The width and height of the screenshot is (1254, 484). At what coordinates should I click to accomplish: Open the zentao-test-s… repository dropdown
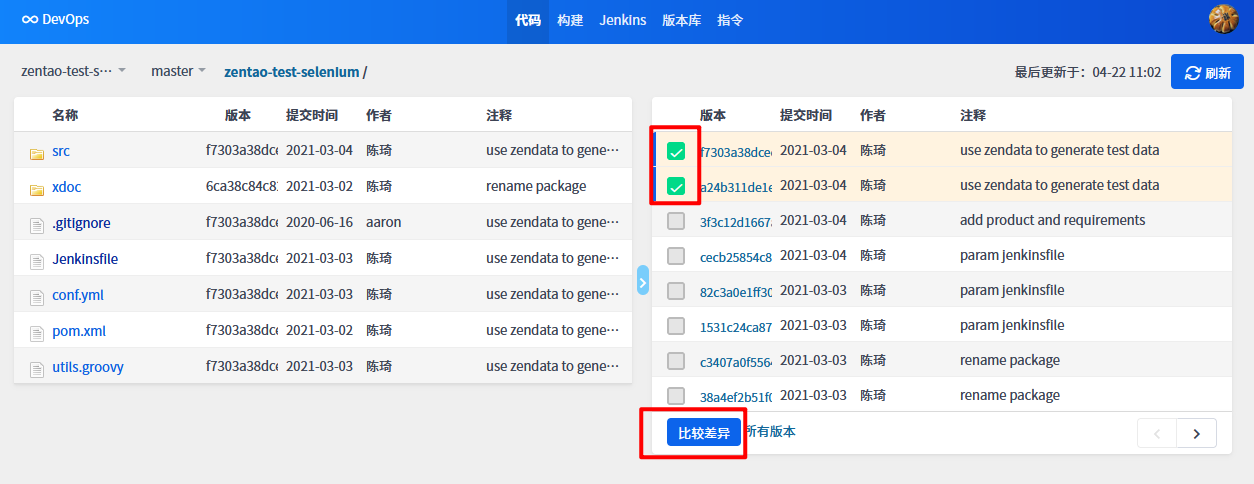pyautogui.click(x=73, y=71)
